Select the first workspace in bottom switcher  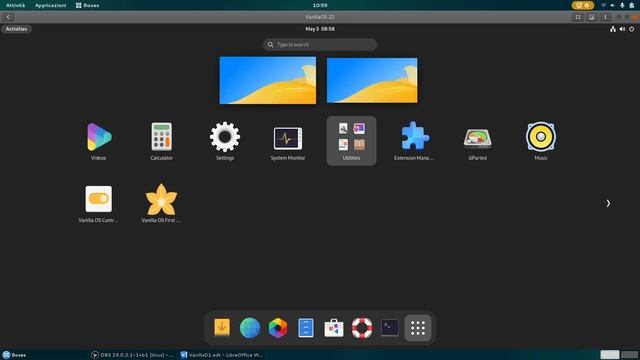(x=610, y=355)
